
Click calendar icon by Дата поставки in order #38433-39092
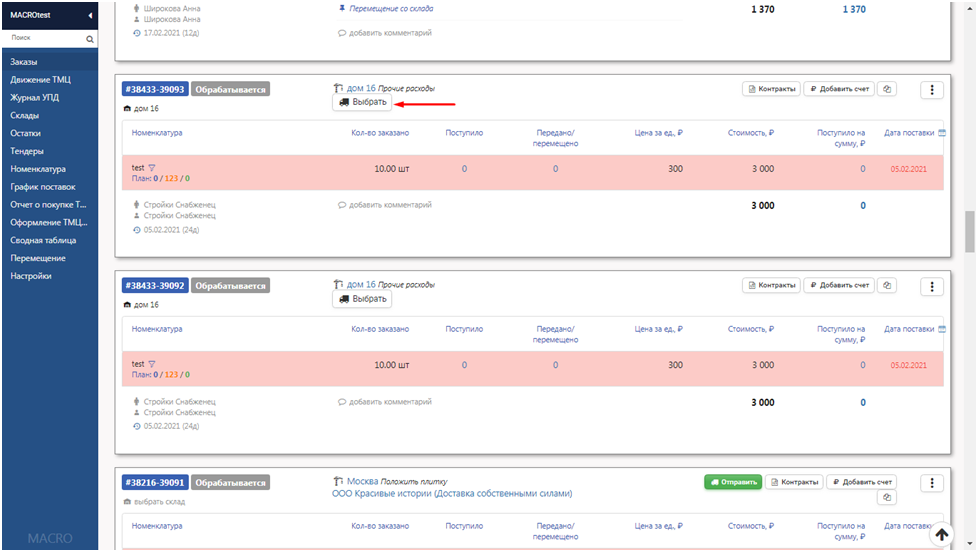(x=944, y=328)
